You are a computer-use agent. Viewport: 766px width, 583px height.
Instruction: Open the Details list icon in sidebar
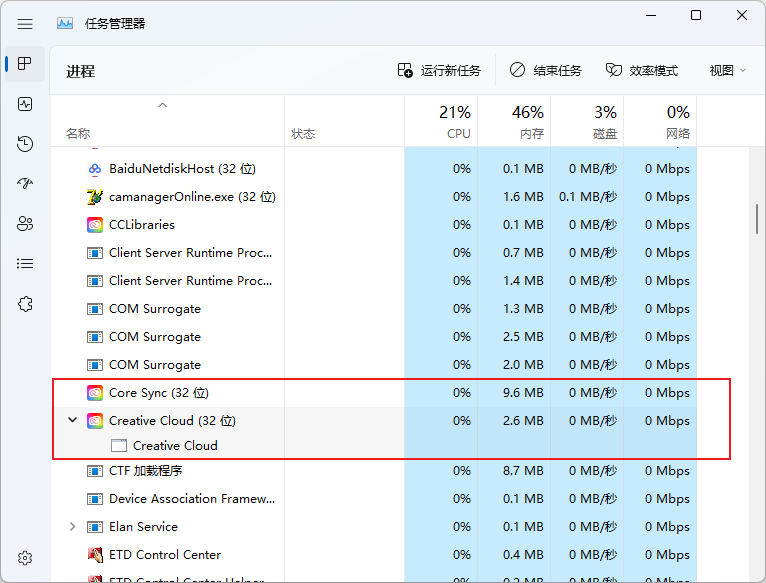click(x=25, y=264)
